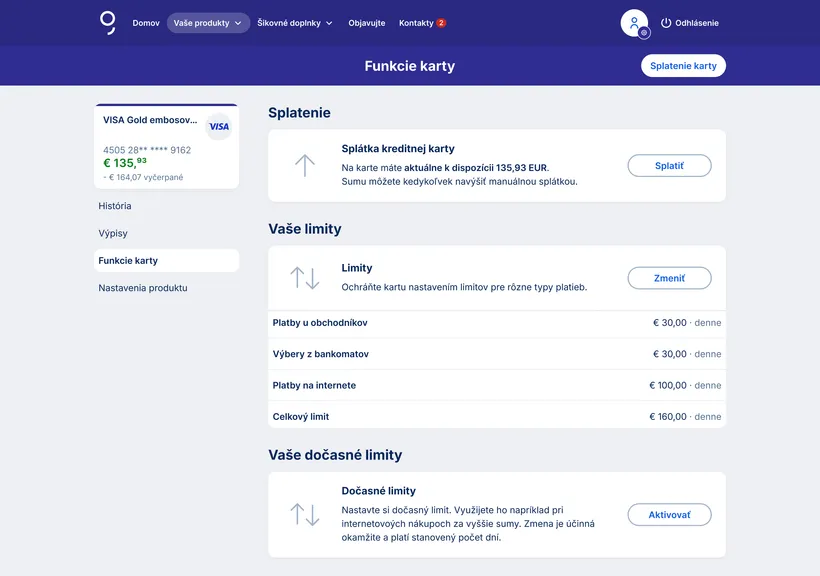Activate temporary limits with Aktivovať button
Image resolution: width=820 pixels, height=576 pixels.
(x=669, y=515)
